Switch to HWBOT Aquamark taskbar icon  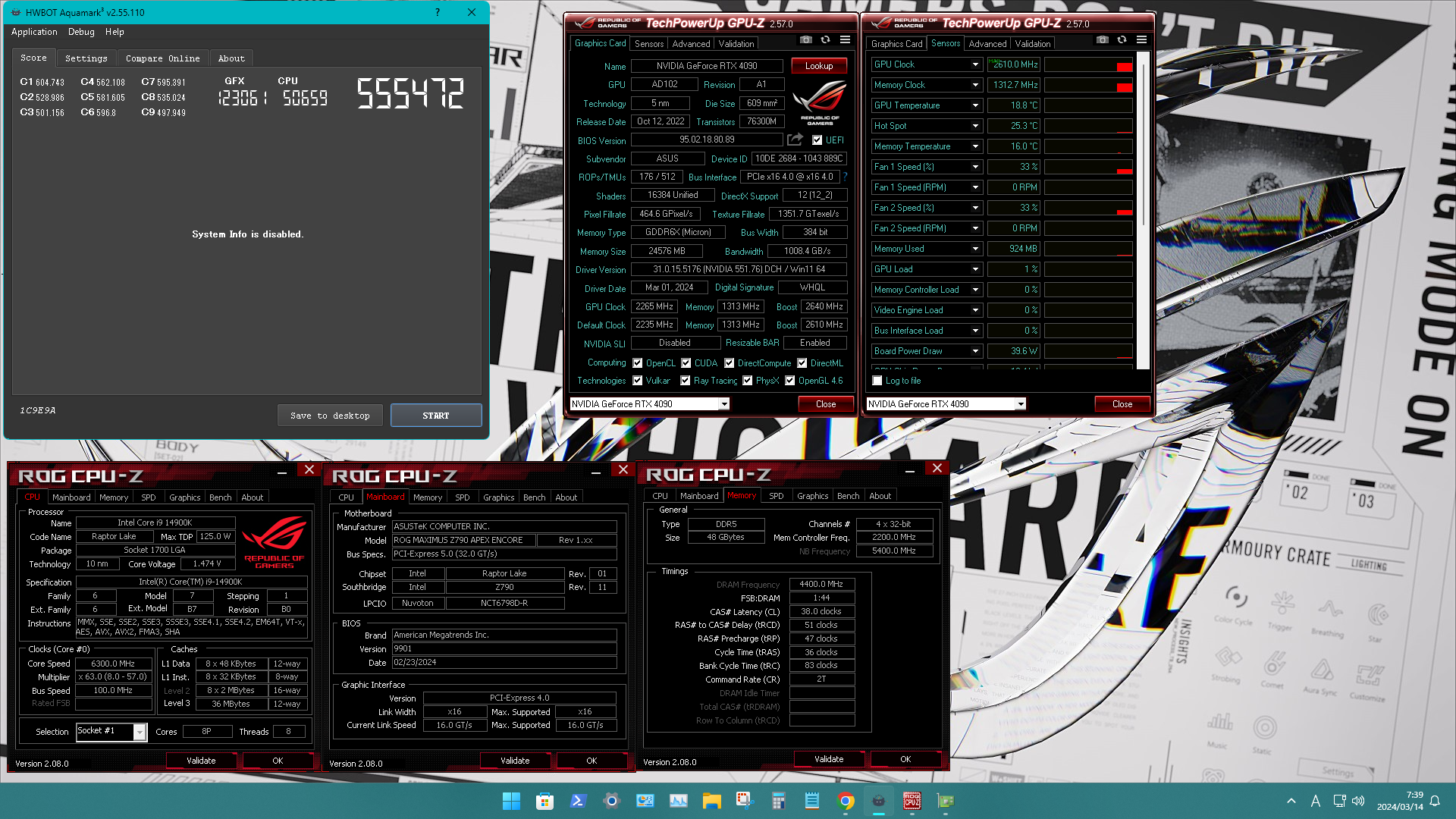pos(878,801)
